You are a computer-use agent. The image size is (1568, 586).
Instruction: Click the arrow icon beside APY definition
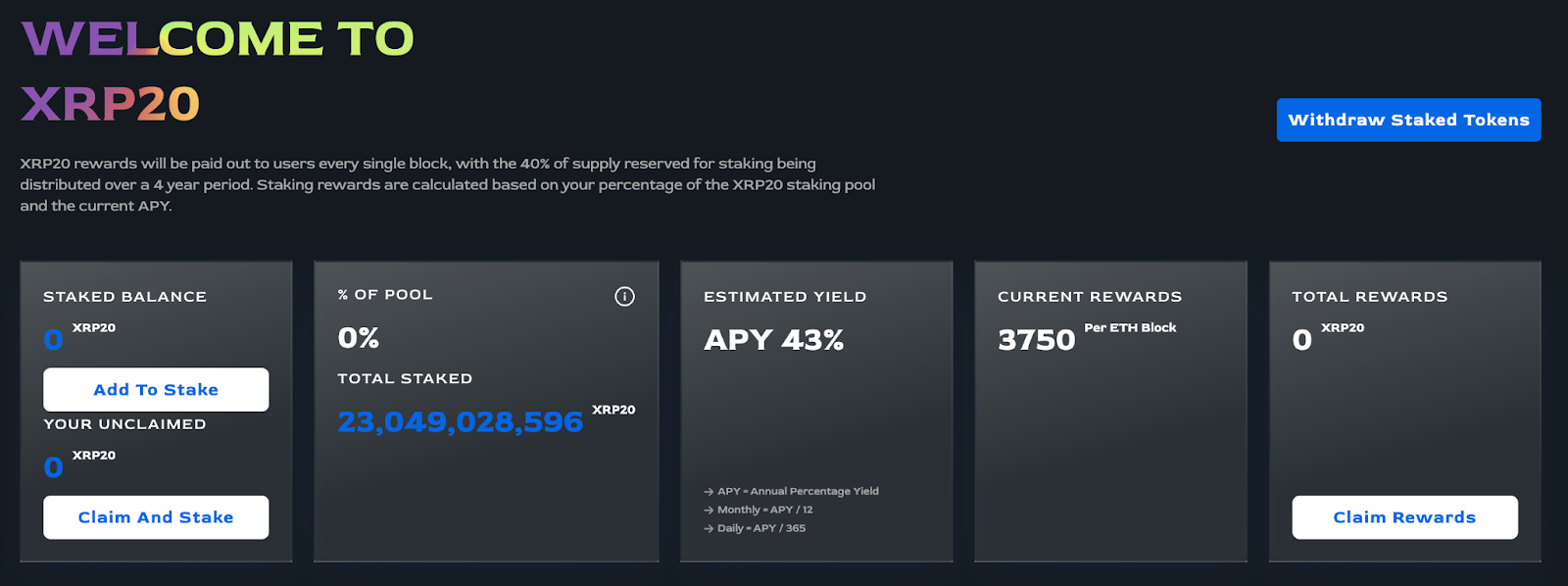pyautogui.click(x=706, y=491)
